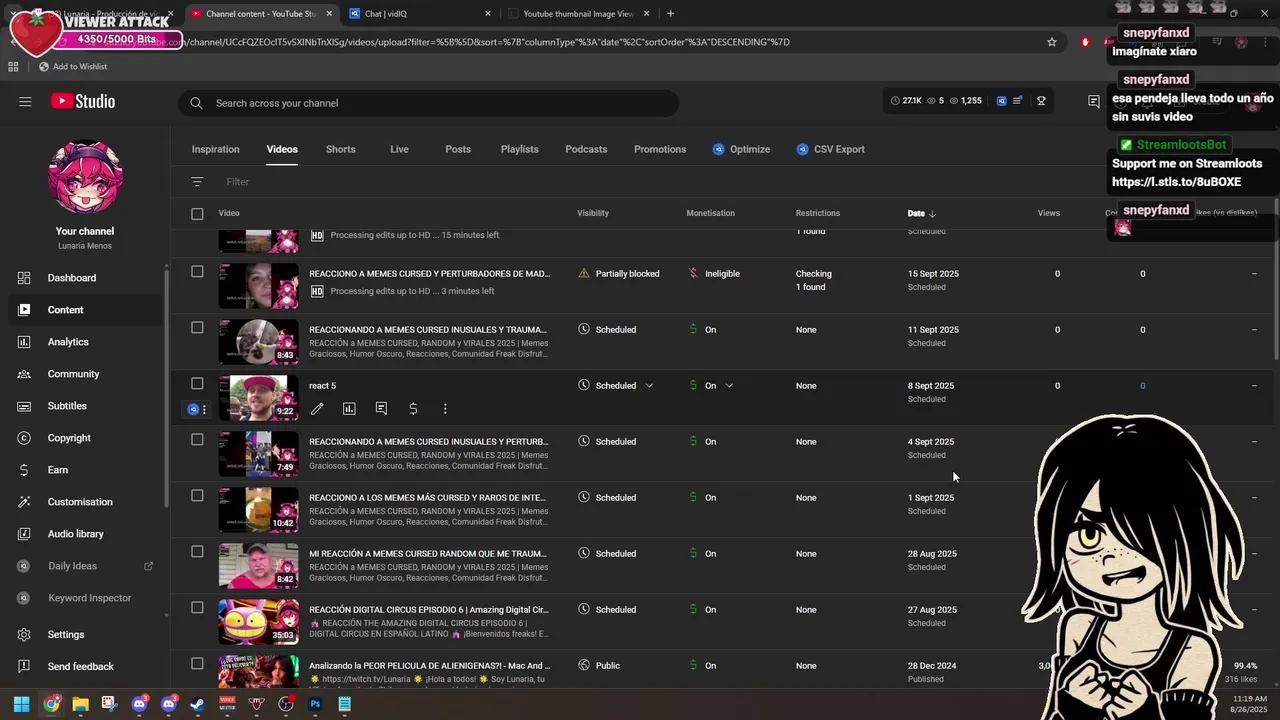The width and height of the screenshot is (1280, 720).
Task: Open a new browser tab with plus
Action: pos(670,14)
